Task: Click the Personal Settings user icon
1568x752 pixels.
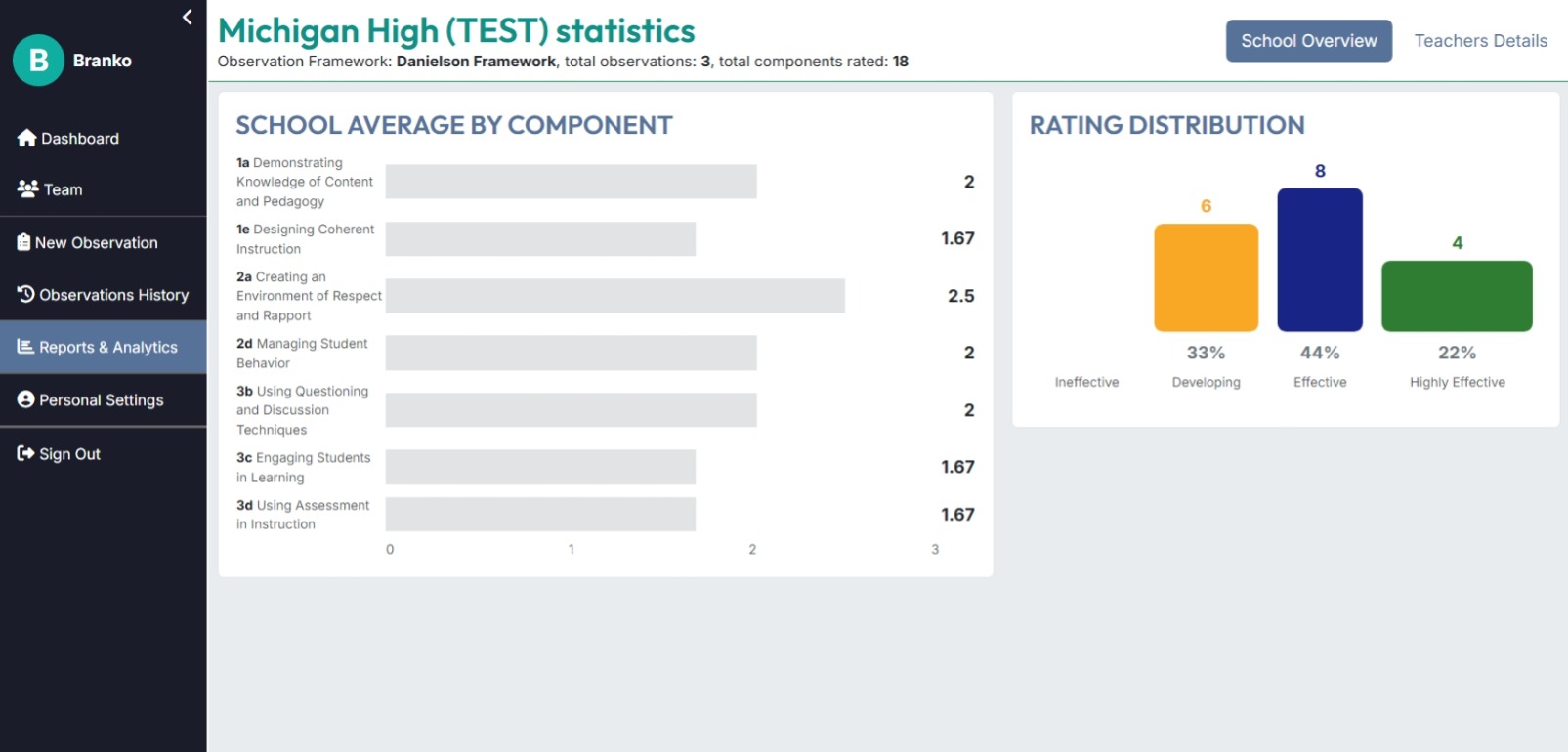Action: coord(26,399)
